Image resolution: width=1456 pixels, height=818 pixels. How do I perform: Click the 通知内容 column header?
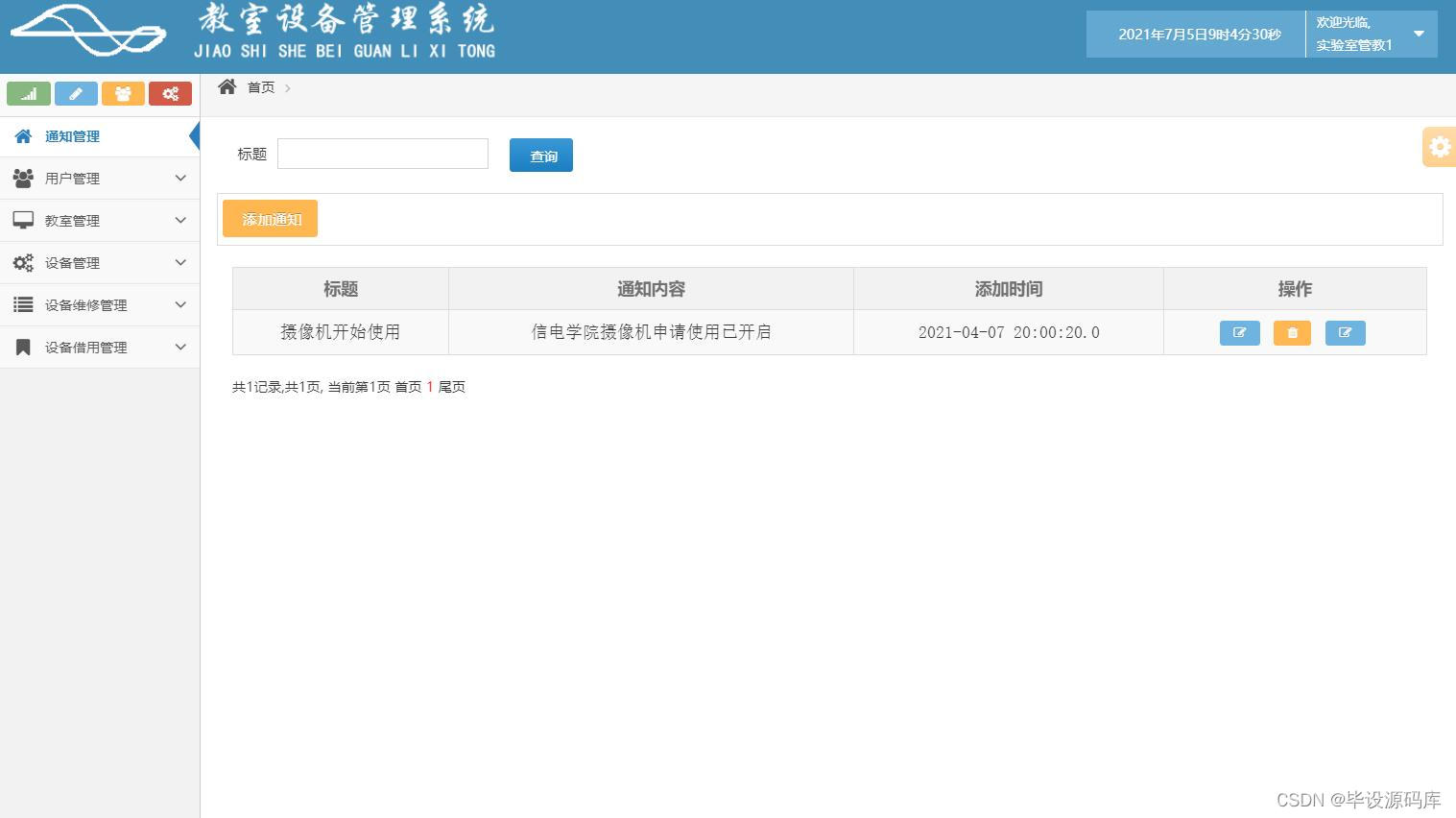pyautogui.click(x=651, y=289)
